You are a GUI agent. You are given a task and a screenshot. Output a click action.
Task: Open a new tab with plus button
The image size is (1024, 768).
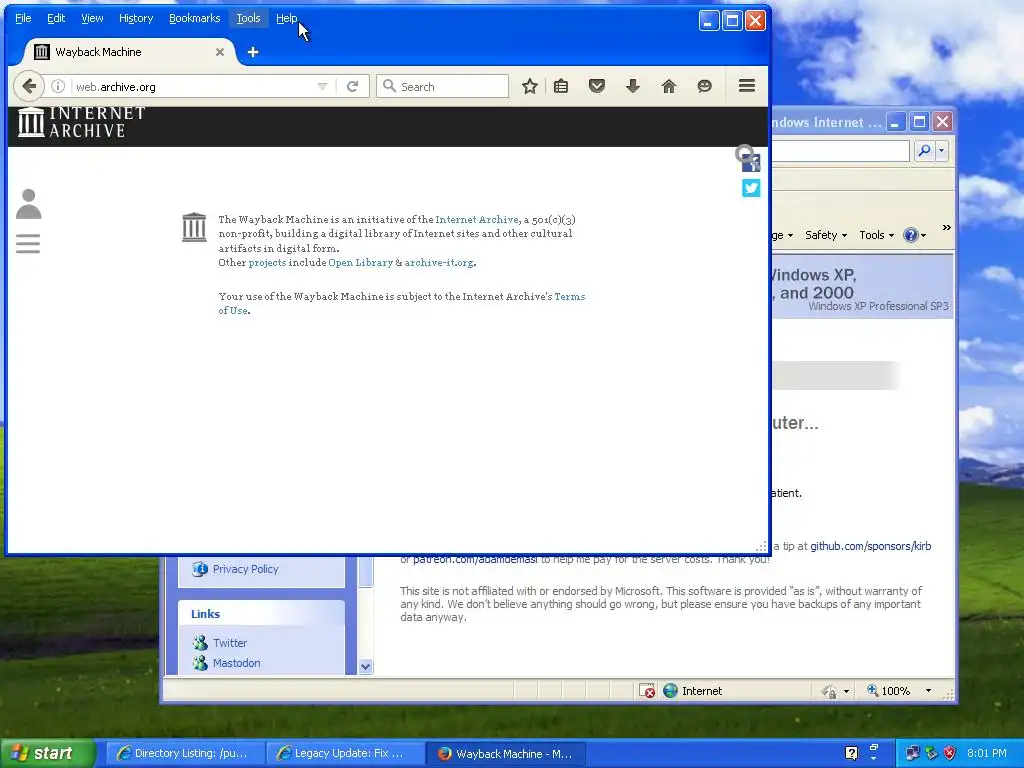[253, 52]
